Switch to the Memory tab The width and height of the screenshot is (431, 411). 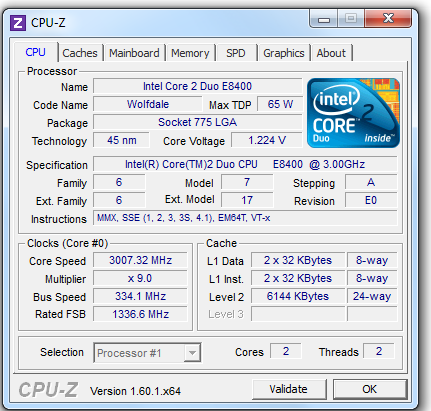[190, 53]
